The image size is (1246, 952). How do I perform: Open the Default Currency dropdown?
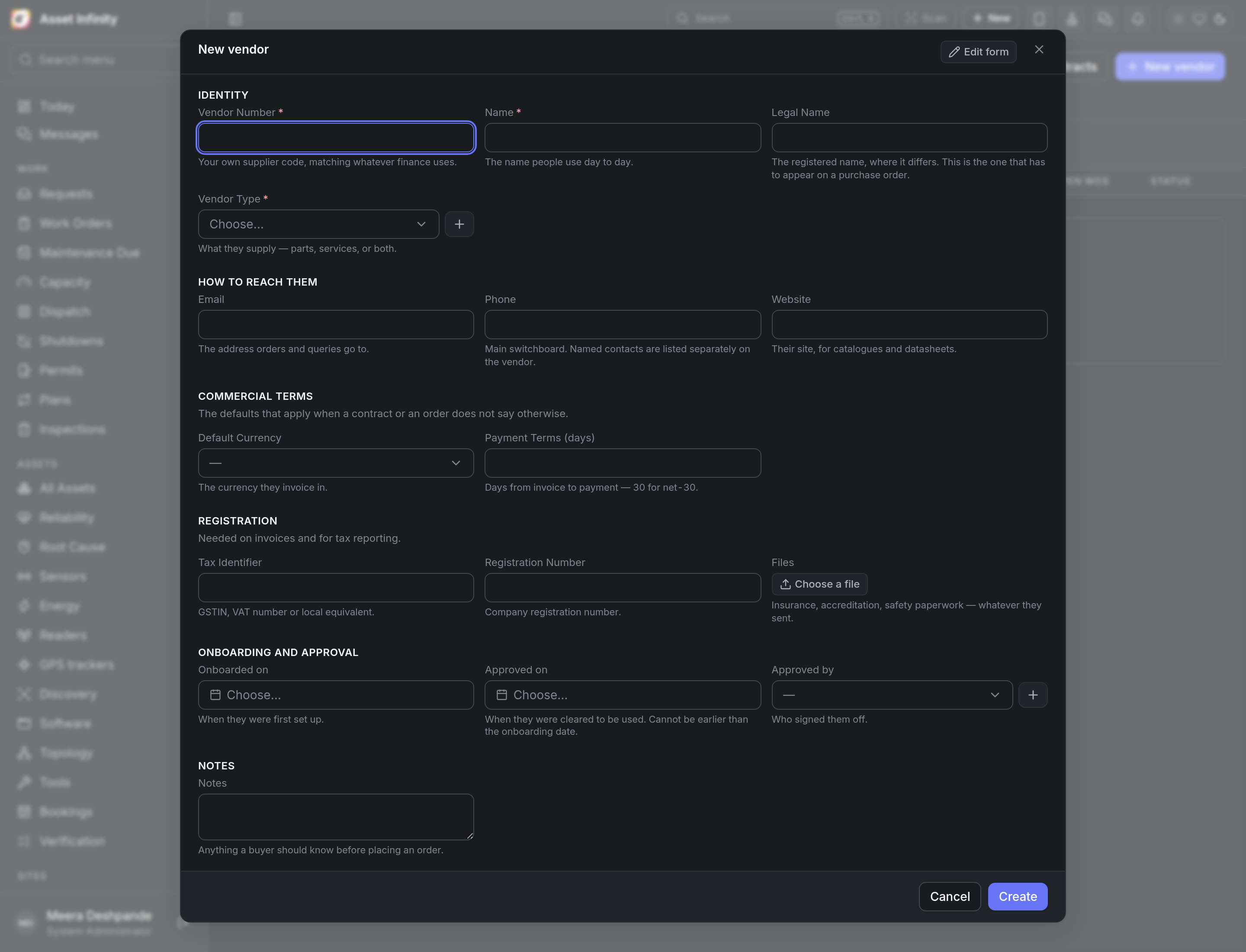(335, 463)
